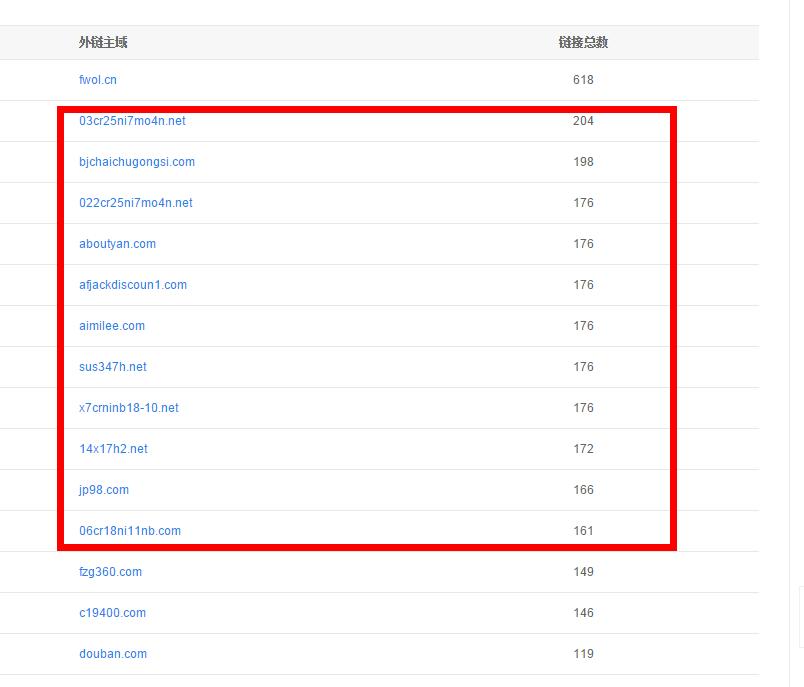Select the 119 count for douban.com

[x=583, y=654]
